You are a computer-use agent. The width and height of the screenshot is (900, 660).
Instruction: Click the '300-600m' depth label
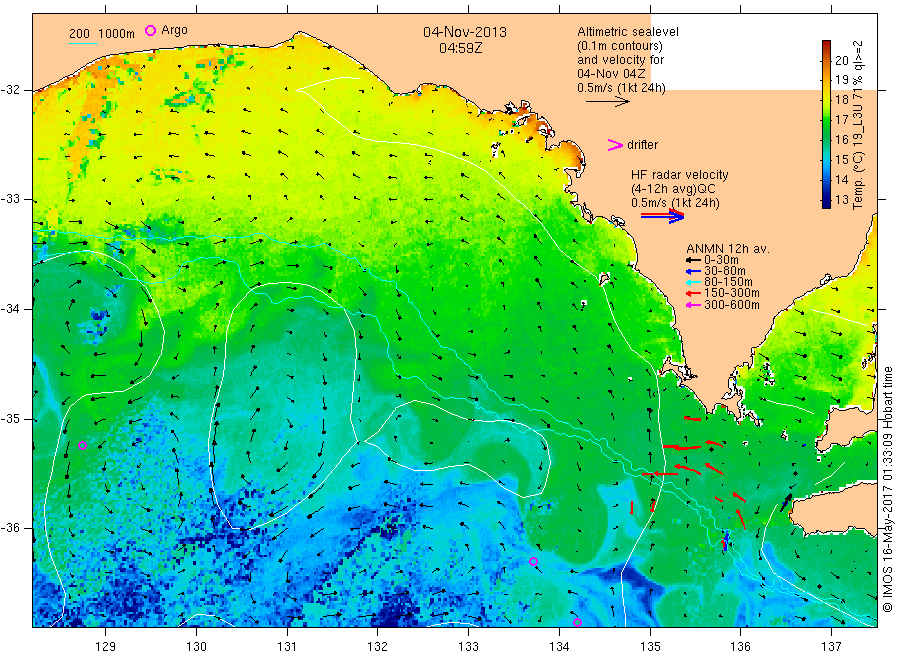(731, 305)
